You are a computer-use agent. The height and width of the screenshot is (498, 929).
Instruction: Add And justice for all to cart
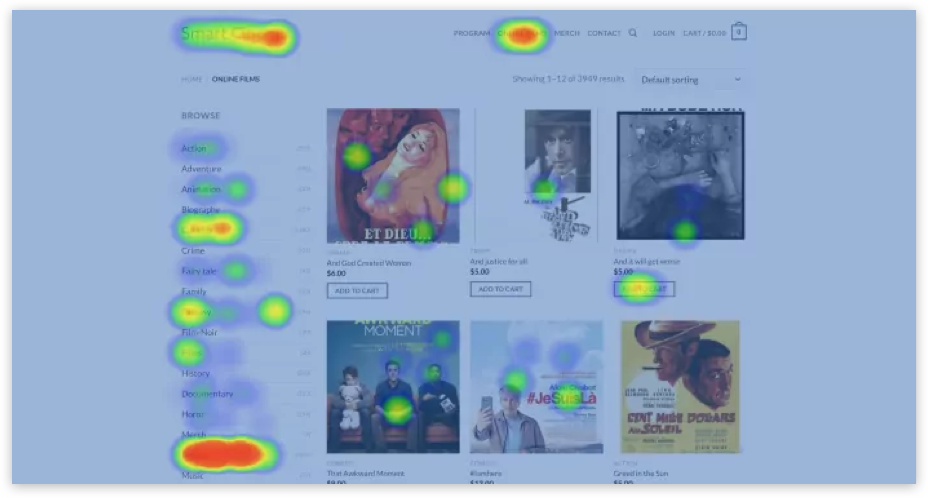coord(501,289)
